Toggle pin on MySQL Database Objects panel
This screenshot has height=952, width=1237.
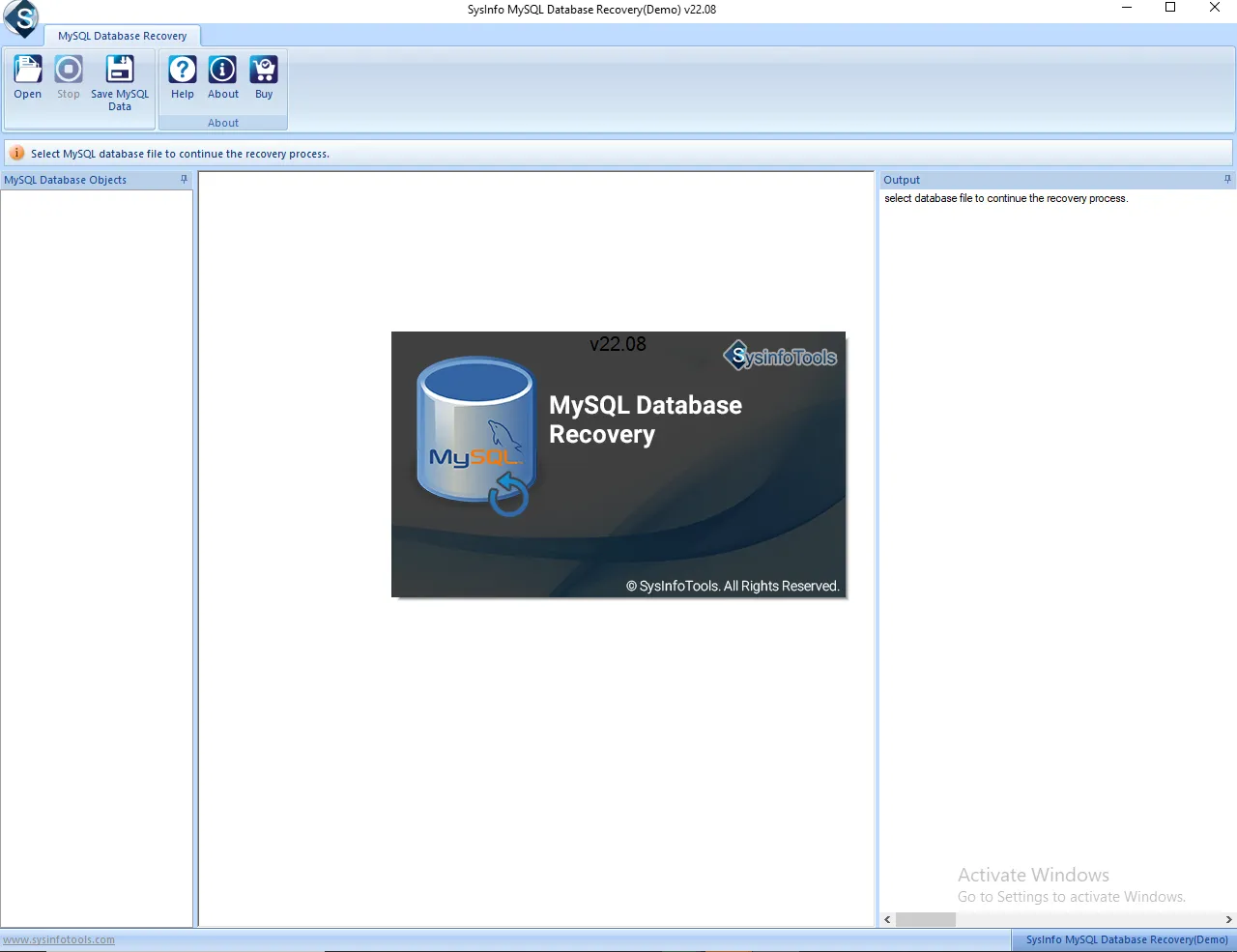[185, 180]
